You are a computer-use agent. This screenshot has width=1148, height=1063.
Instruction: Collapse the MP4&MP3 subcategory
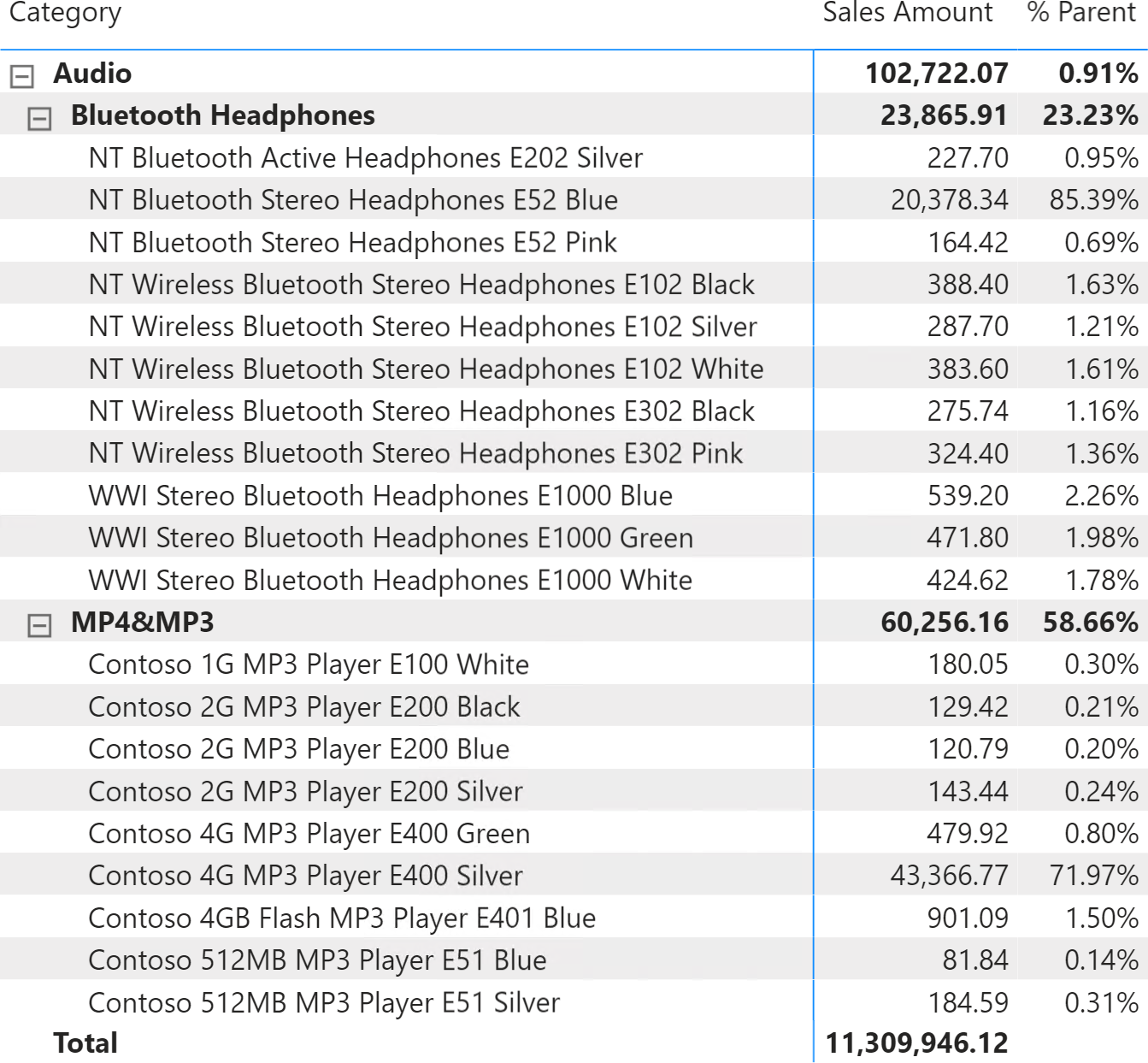39,625
